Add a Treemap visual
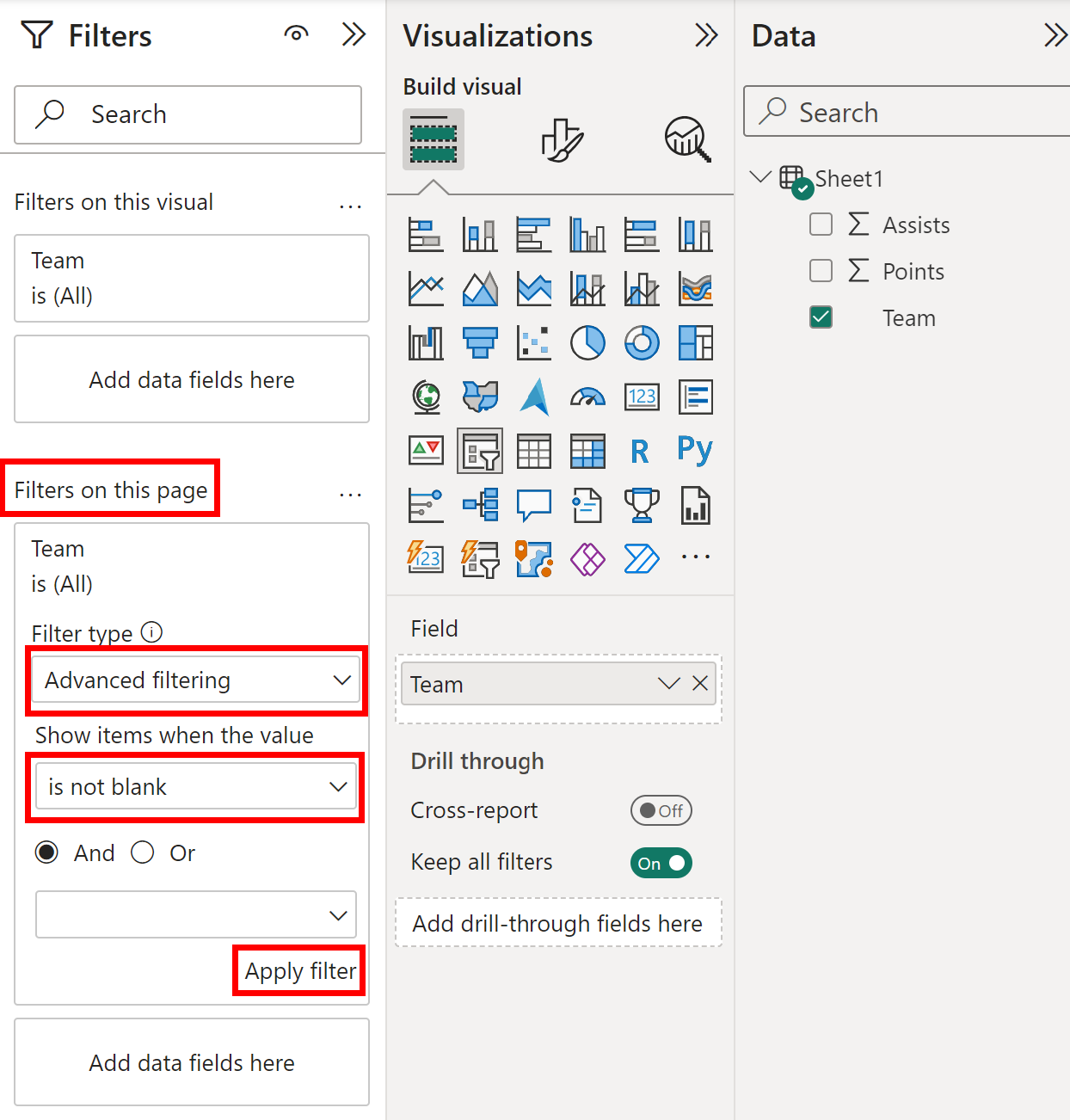The width and height of the screenshot is (1070, 1120). click(x=695, y=342)
